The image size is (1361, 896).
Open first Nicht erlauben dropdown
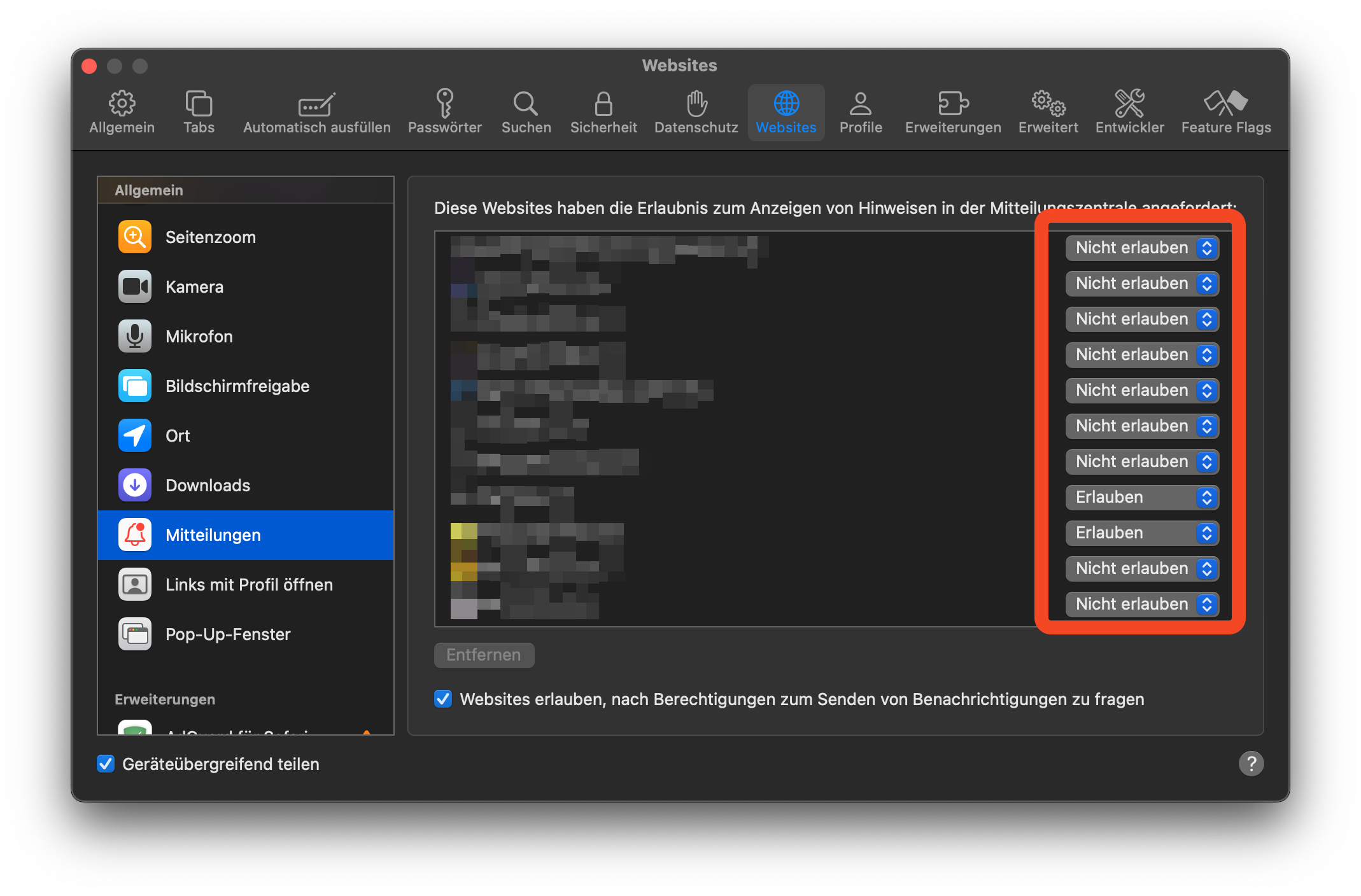(1142, 248)
